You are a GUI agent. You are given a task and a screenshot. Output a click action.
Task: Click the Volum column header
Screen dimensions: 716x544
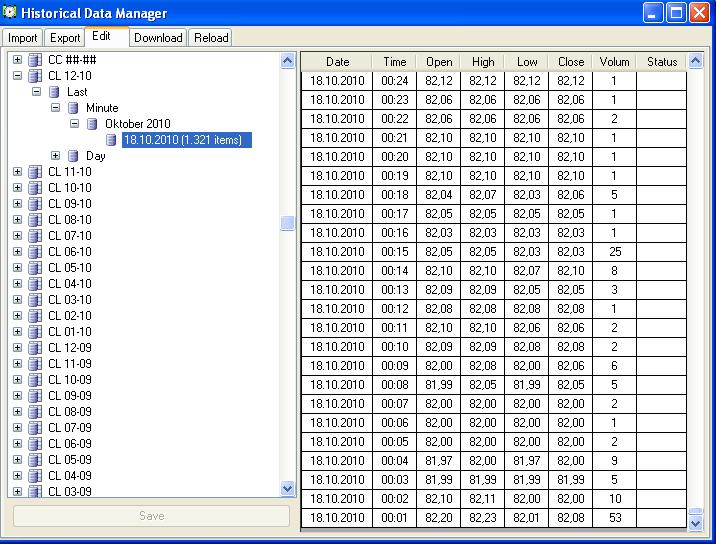pyautogui.click(x=615, y=62)
